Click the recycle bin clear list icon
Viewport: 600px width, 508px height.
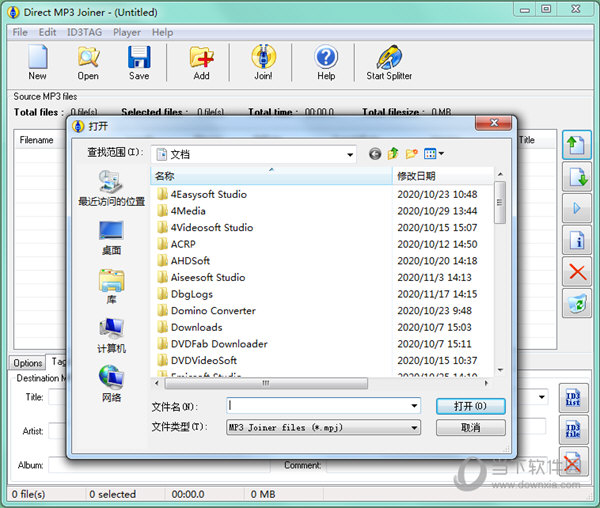[x=577, y=304]
